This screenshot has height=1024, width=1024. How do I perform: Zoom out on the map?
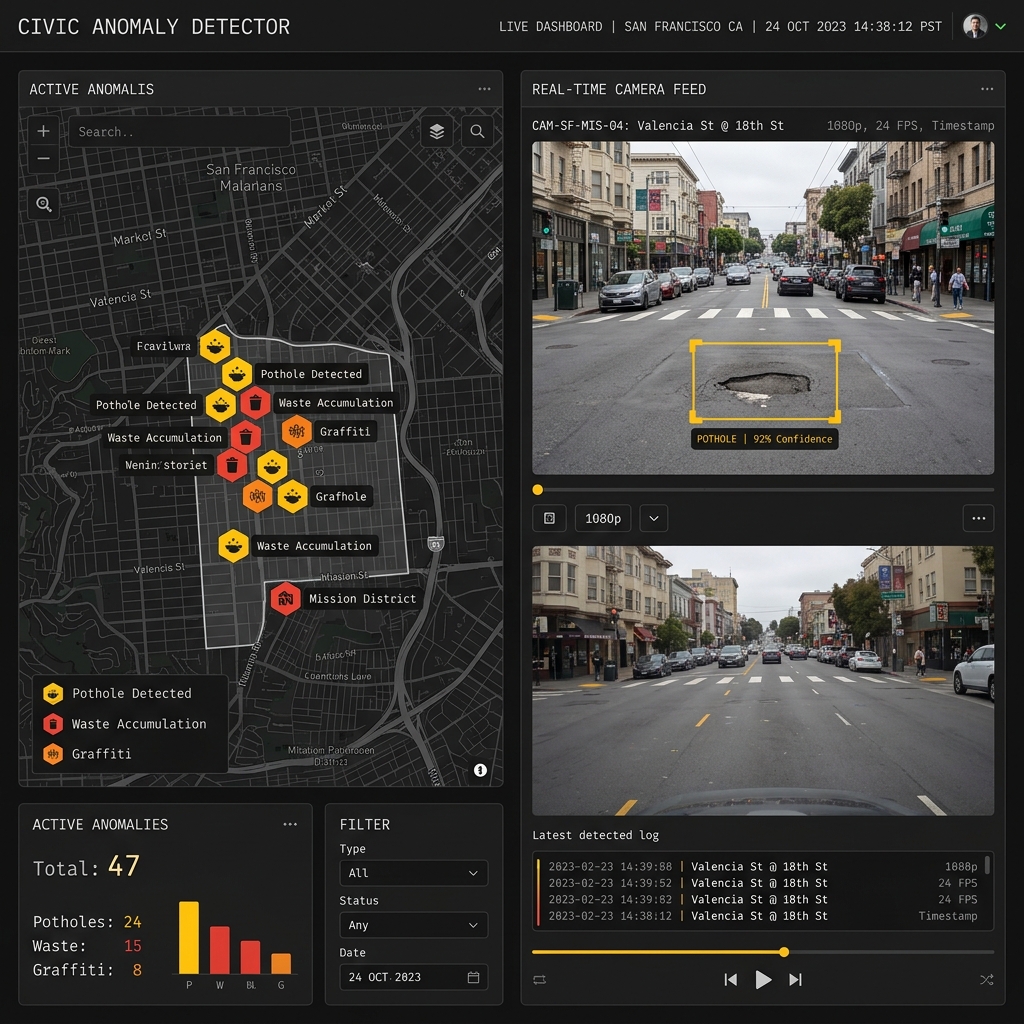click(43, 159)
